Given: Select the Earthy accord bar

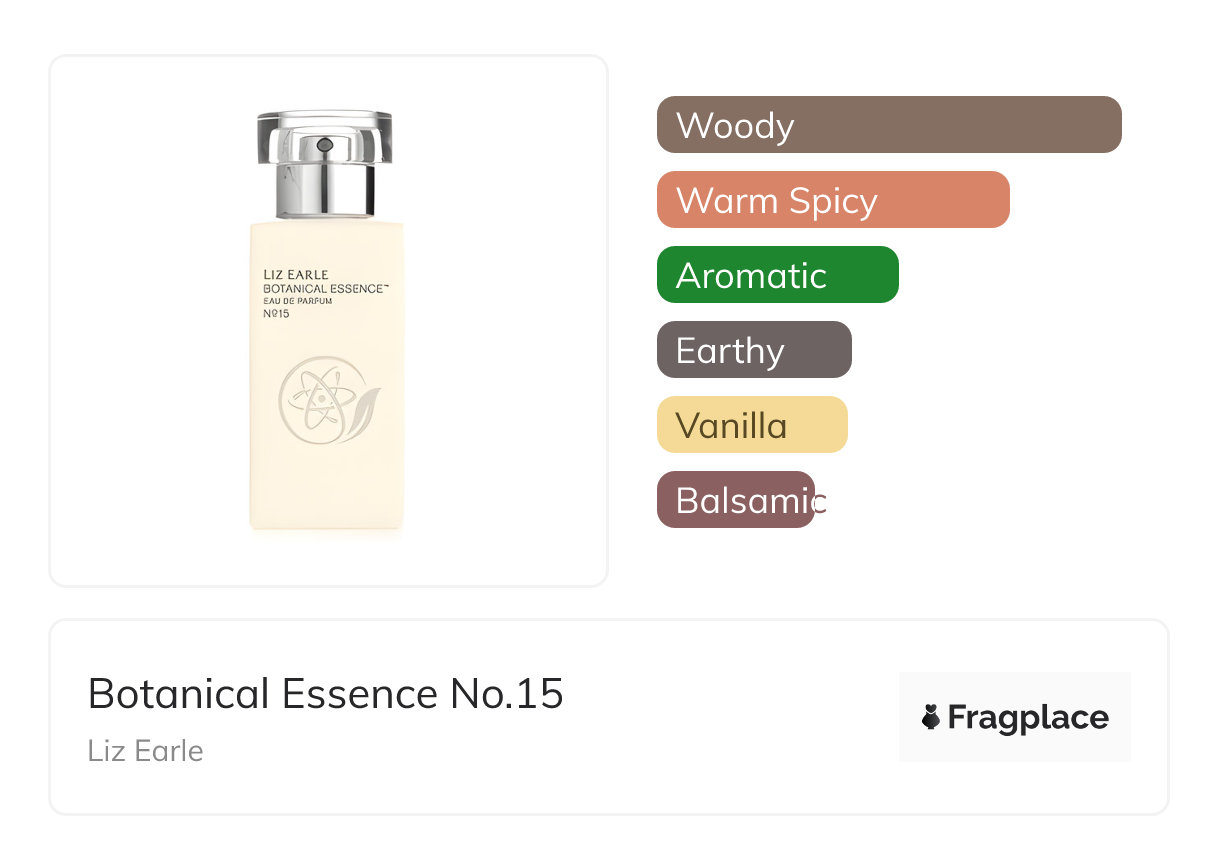Looking at the screenshot, I should click(753, 350).
